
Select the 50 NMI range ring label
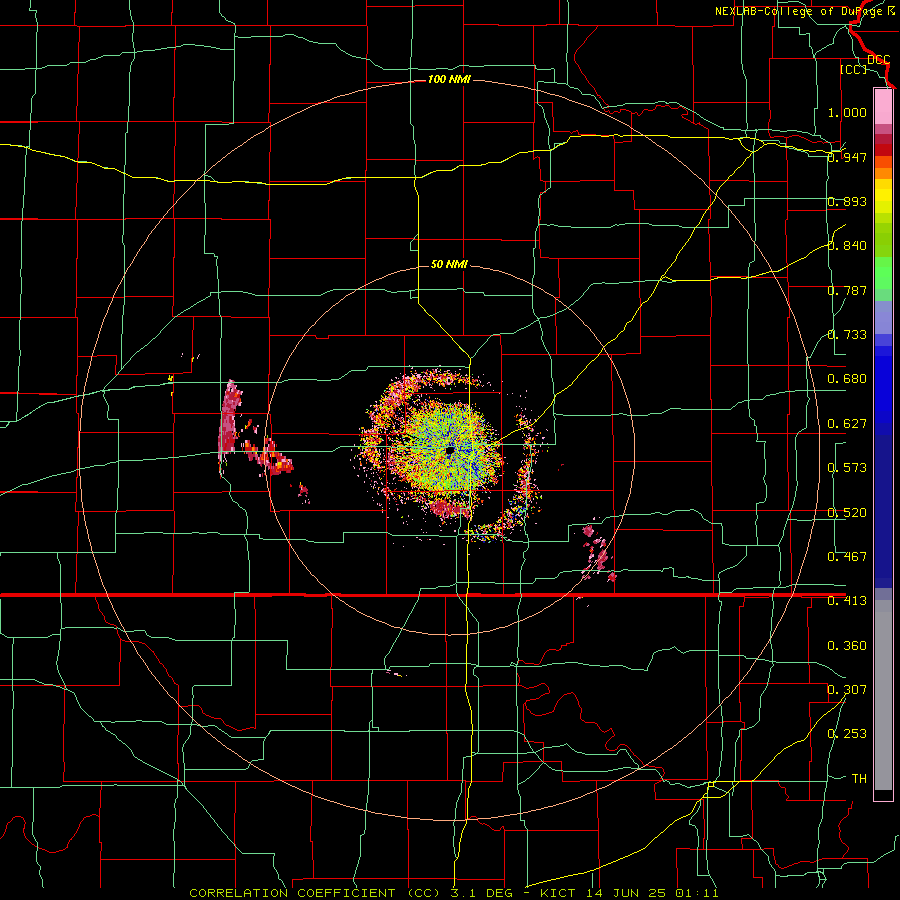449,264
